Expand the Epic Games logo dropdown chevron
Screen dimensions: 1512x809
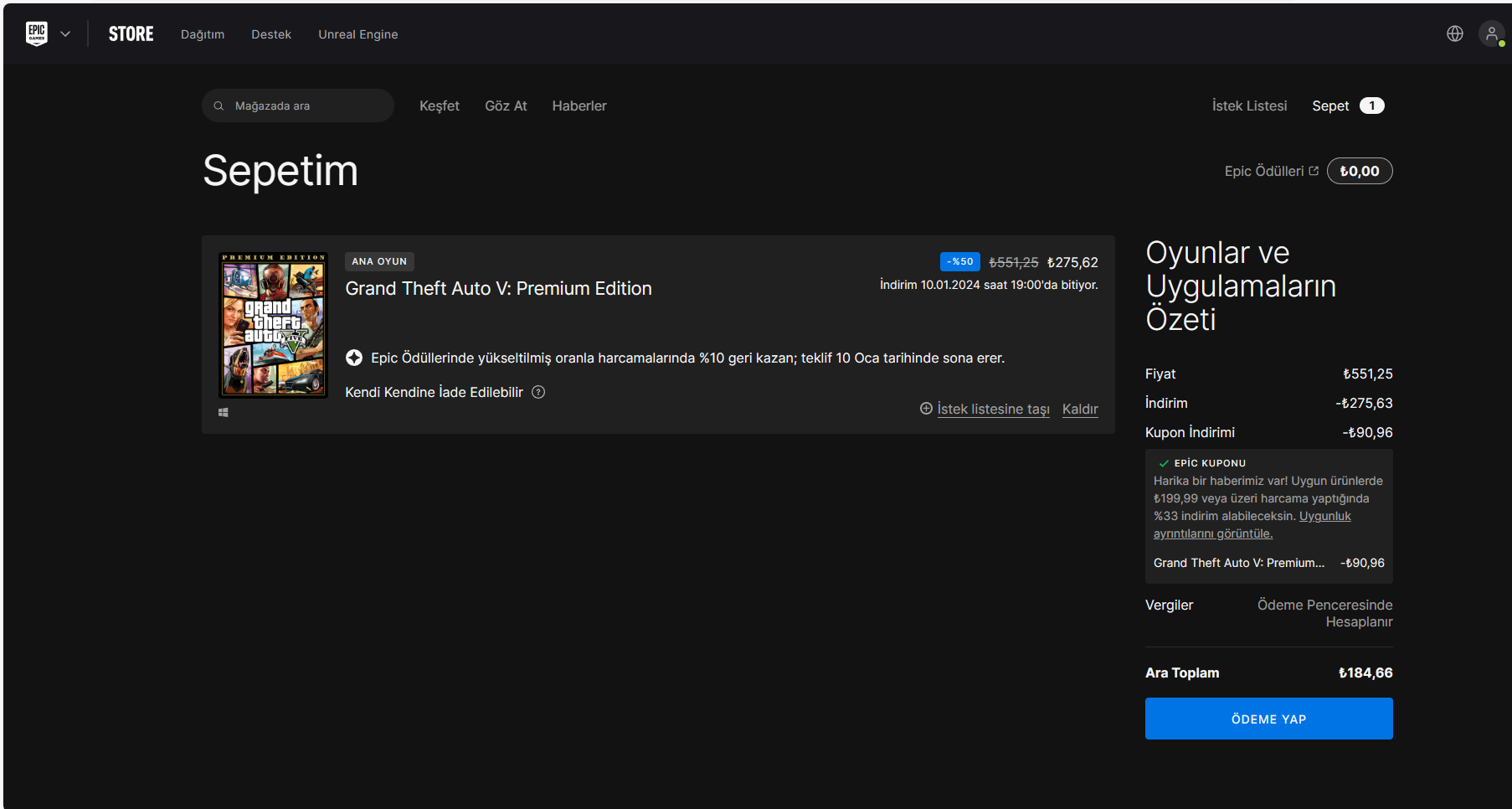coord(65,34)
